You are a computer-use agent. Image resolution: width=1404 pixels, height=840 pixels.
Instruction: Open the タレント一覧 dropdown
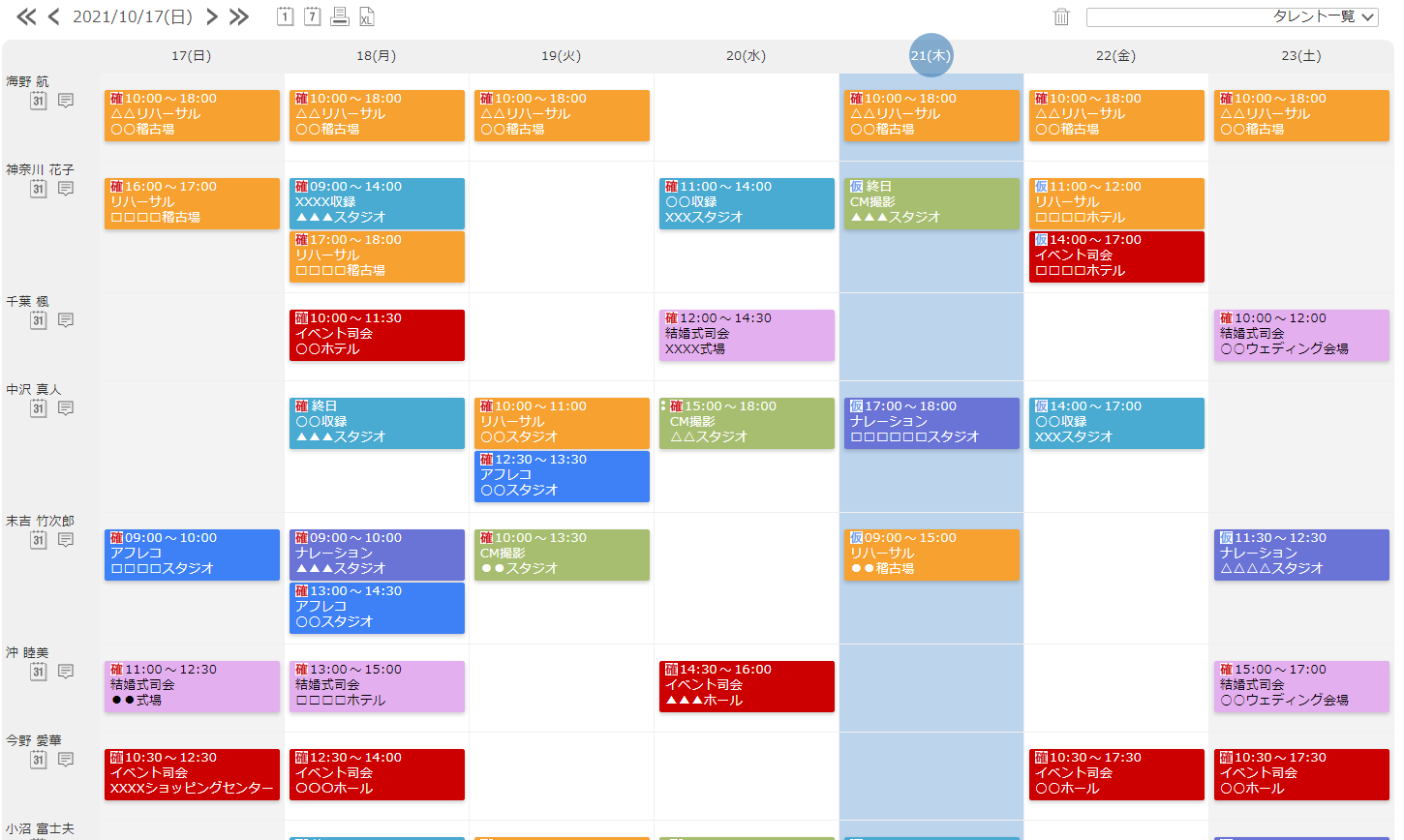tap(1232, 17)
